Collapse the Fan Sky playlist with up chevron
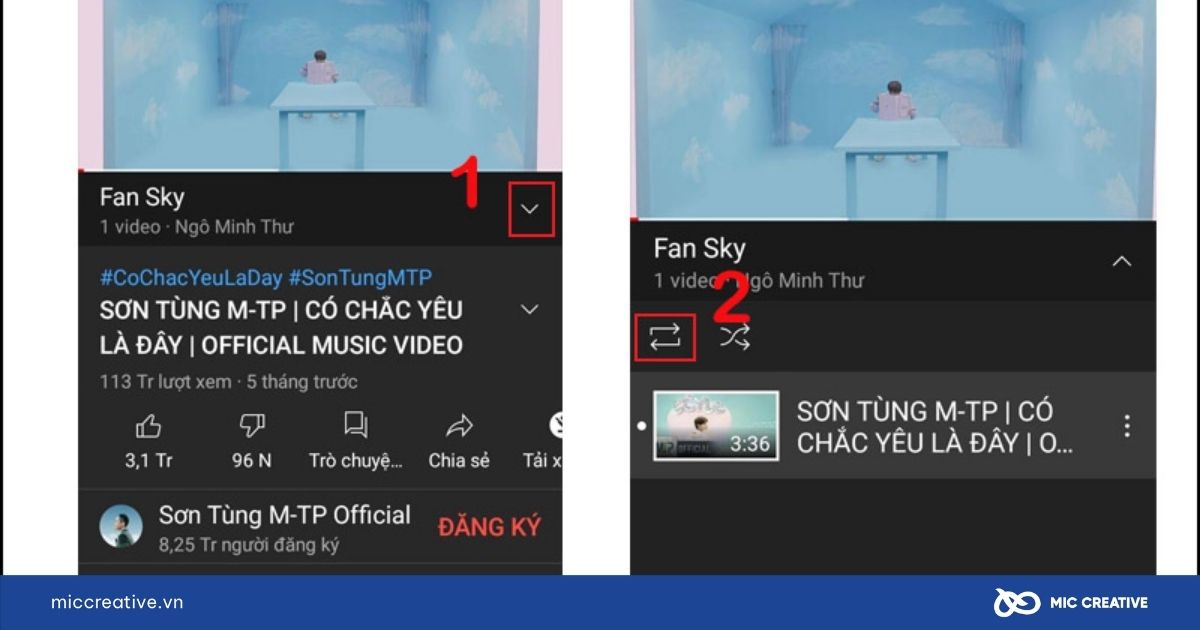Screen dimensions: 1200x630 point(1122,262)
